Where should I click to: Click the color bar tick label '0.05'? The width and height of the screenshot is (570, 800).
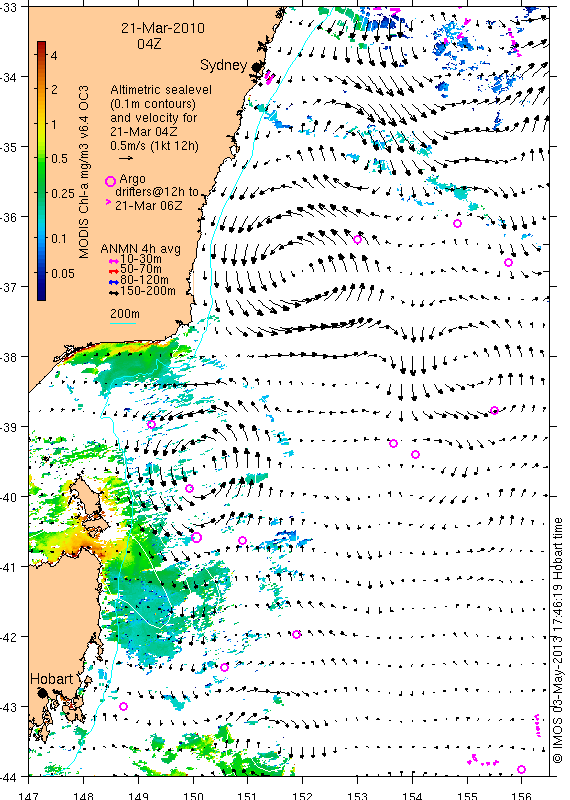[63, 273]
